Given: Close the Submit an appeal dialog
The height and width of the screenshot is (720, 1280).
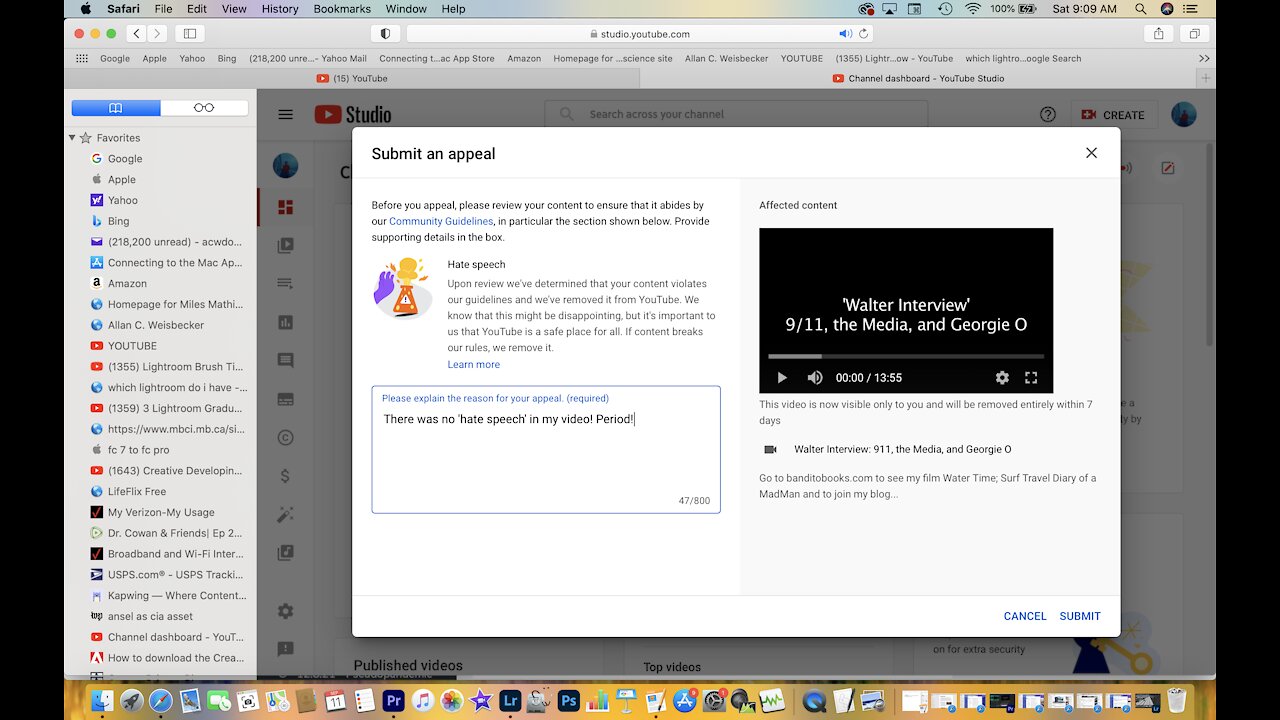Looking at the screenshot, I should 1091,153.
